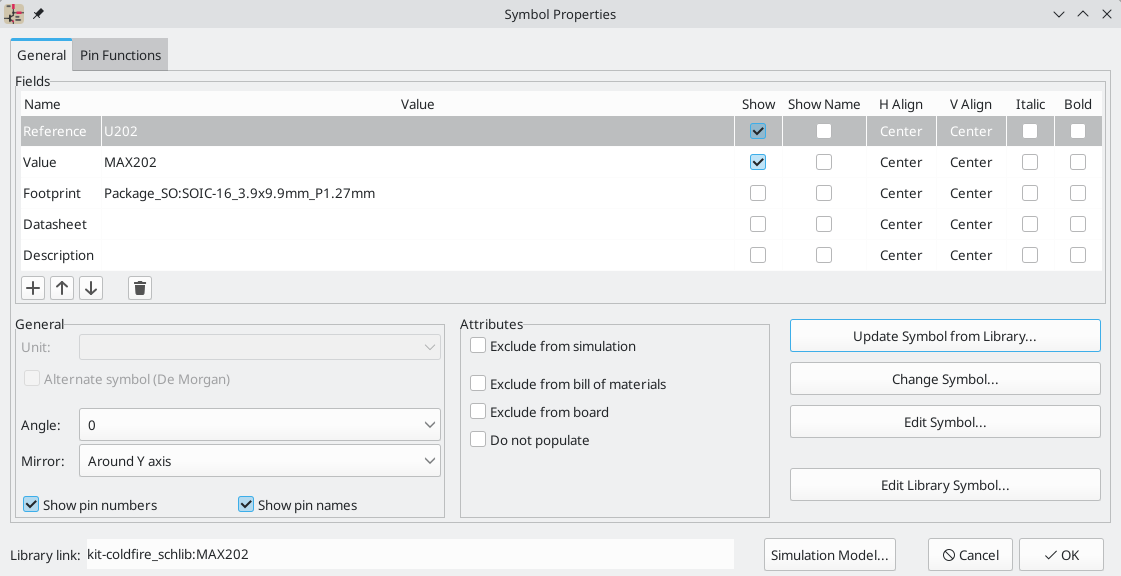Uncheck Show for the Value field
The image size is (1121, 576).
757,162
